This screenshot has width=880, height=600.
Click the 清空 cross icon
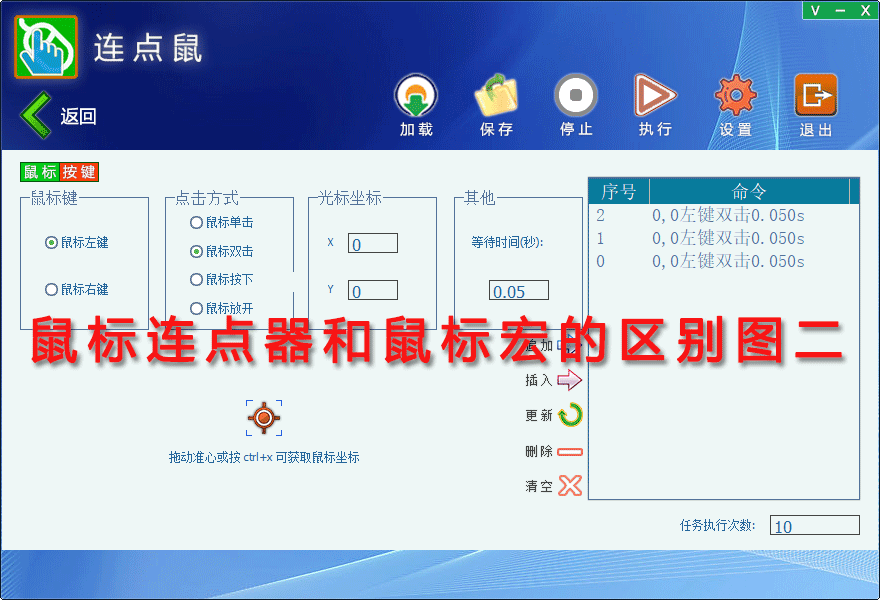(570, 486)
